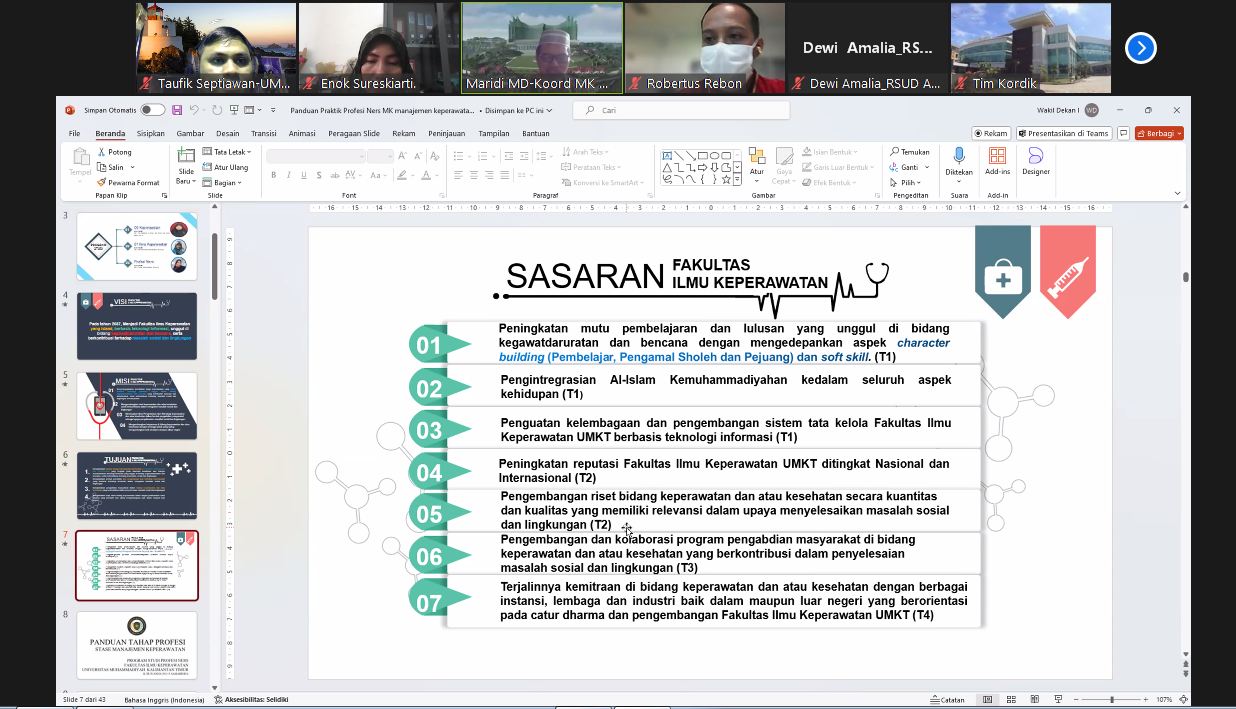Open the Designer pane

(1036, 157)
